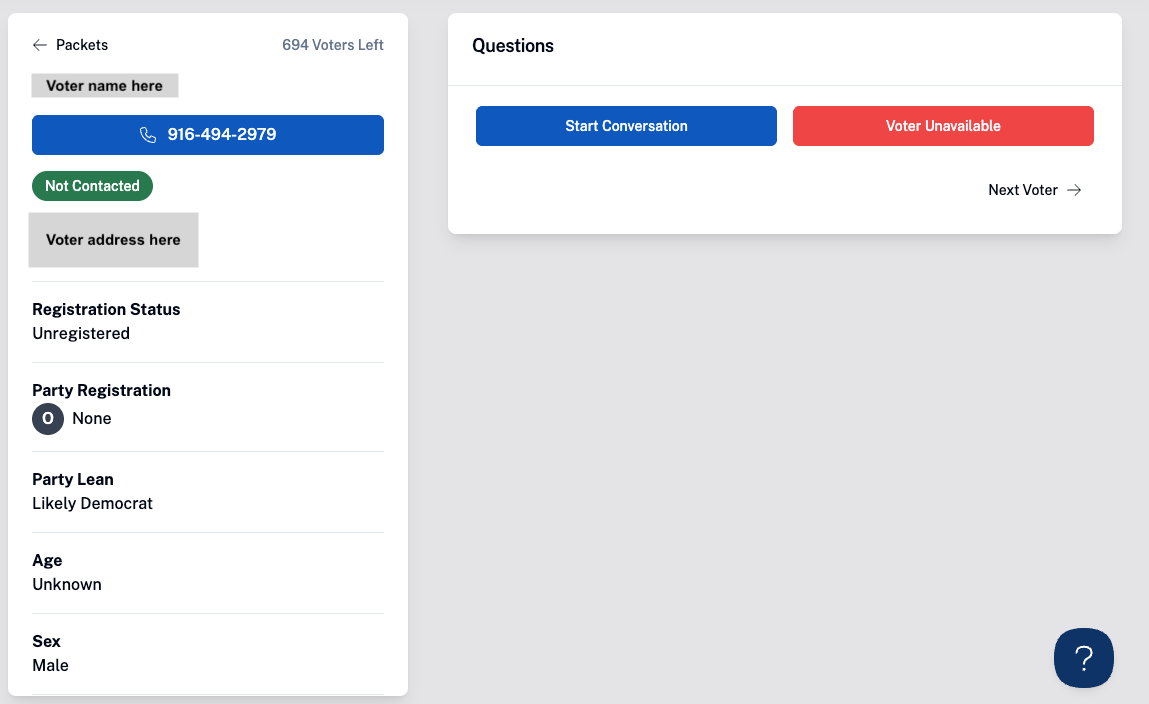Click the Sex Male value

(51, 666)
